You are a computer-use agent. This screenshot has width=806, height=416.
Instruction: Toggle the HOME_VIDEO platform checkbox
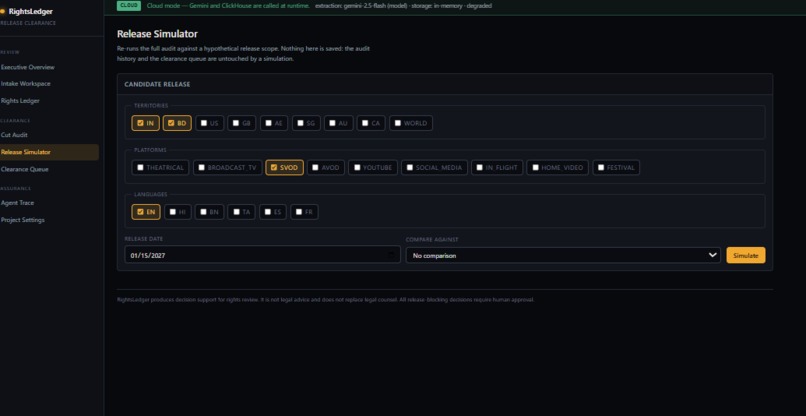535,168
